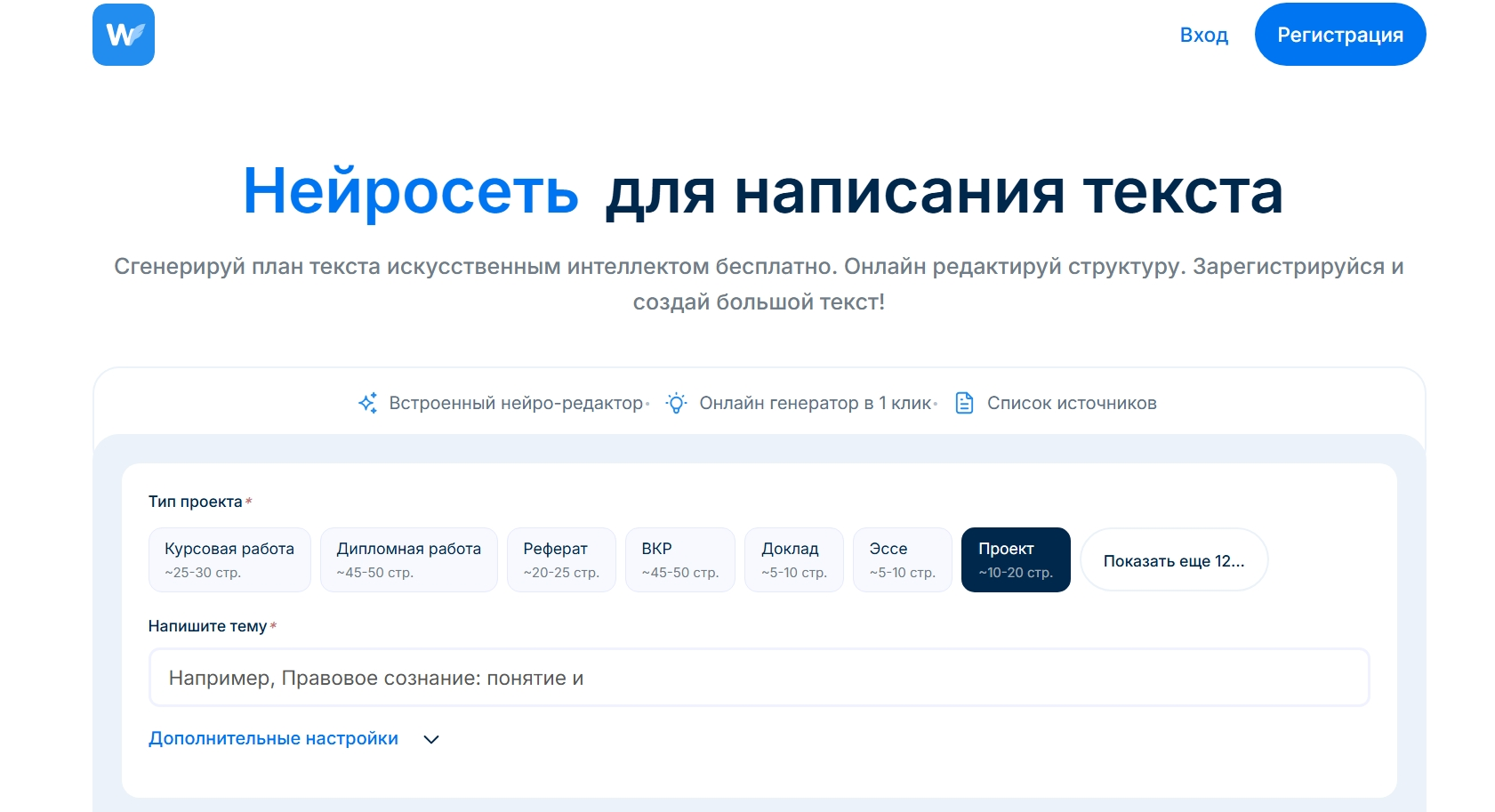Show more project types with Показать еще 12
The width and height of the screenshot is (1495, 812).
pos(1173,560)
